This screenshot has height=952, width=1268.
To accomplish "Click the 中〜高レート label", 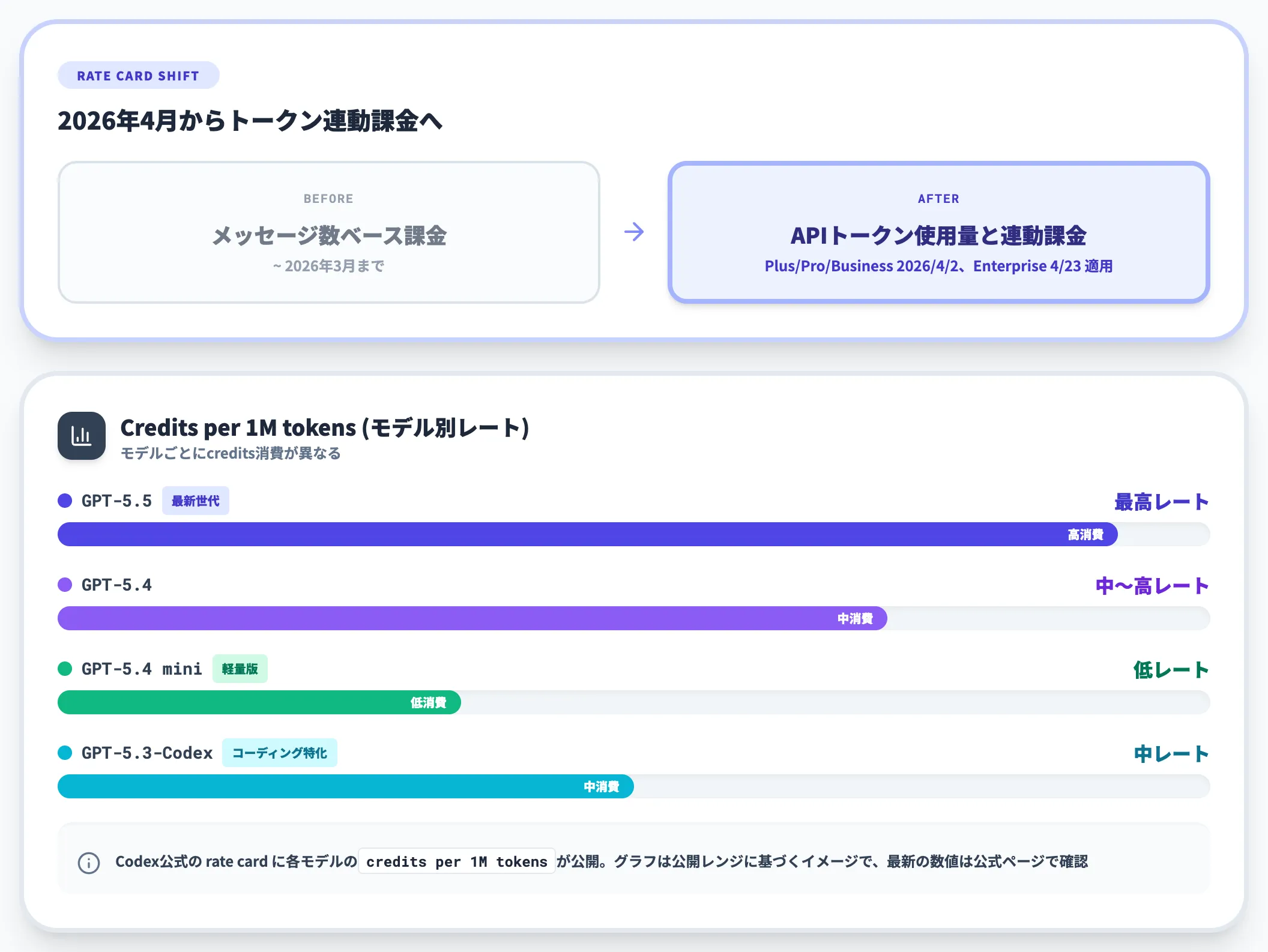I will [x=1152, y=586].
